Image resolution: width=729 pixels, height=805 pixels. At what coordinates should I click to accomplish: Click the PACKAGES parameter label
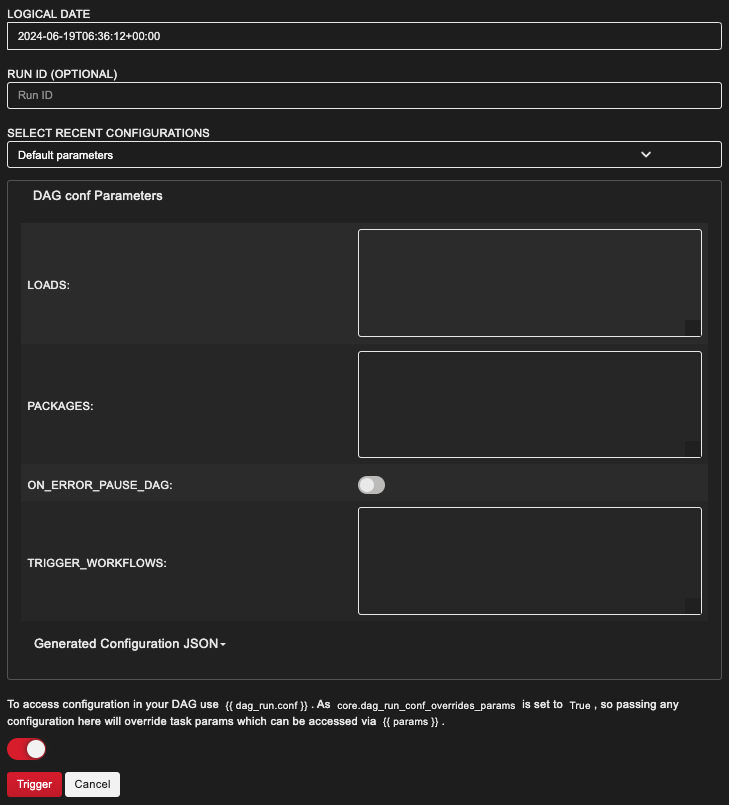coord(60,406)
